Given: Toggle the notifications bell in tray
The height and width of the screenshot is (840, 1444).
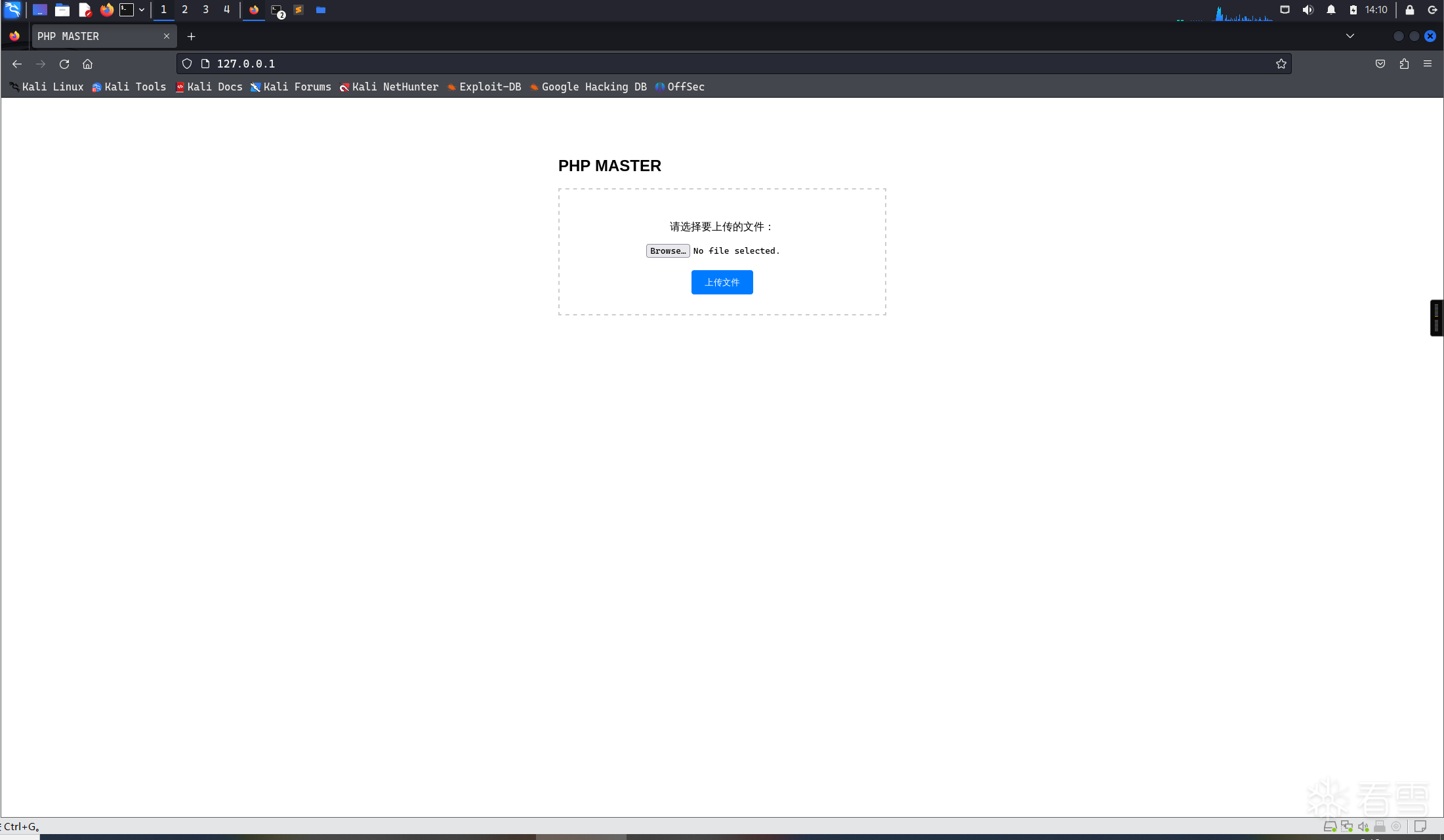Looking at the screenshot, I should (x=1331, y=10).
